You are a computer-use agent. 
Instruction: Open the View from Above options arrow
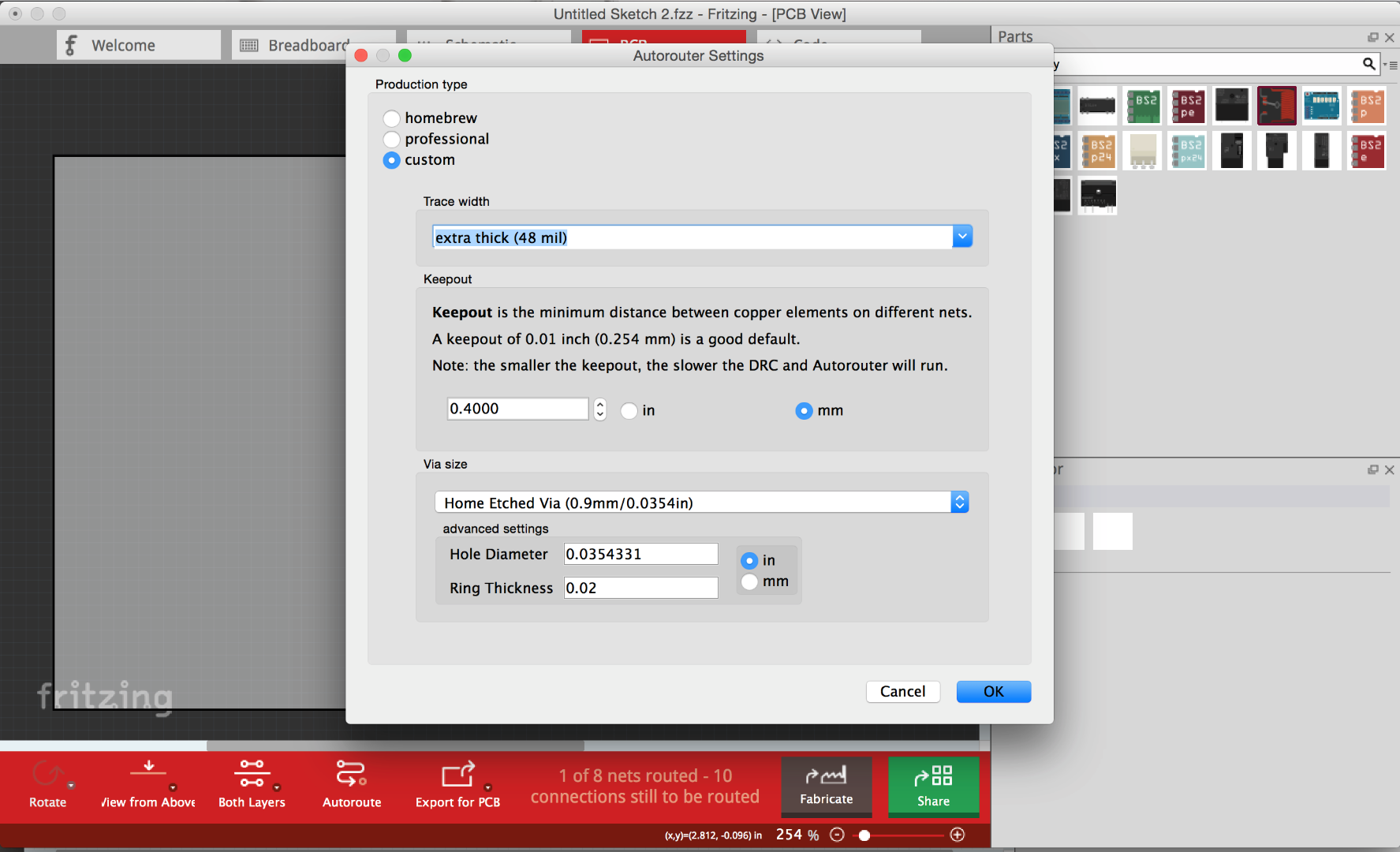coord(173,787)
